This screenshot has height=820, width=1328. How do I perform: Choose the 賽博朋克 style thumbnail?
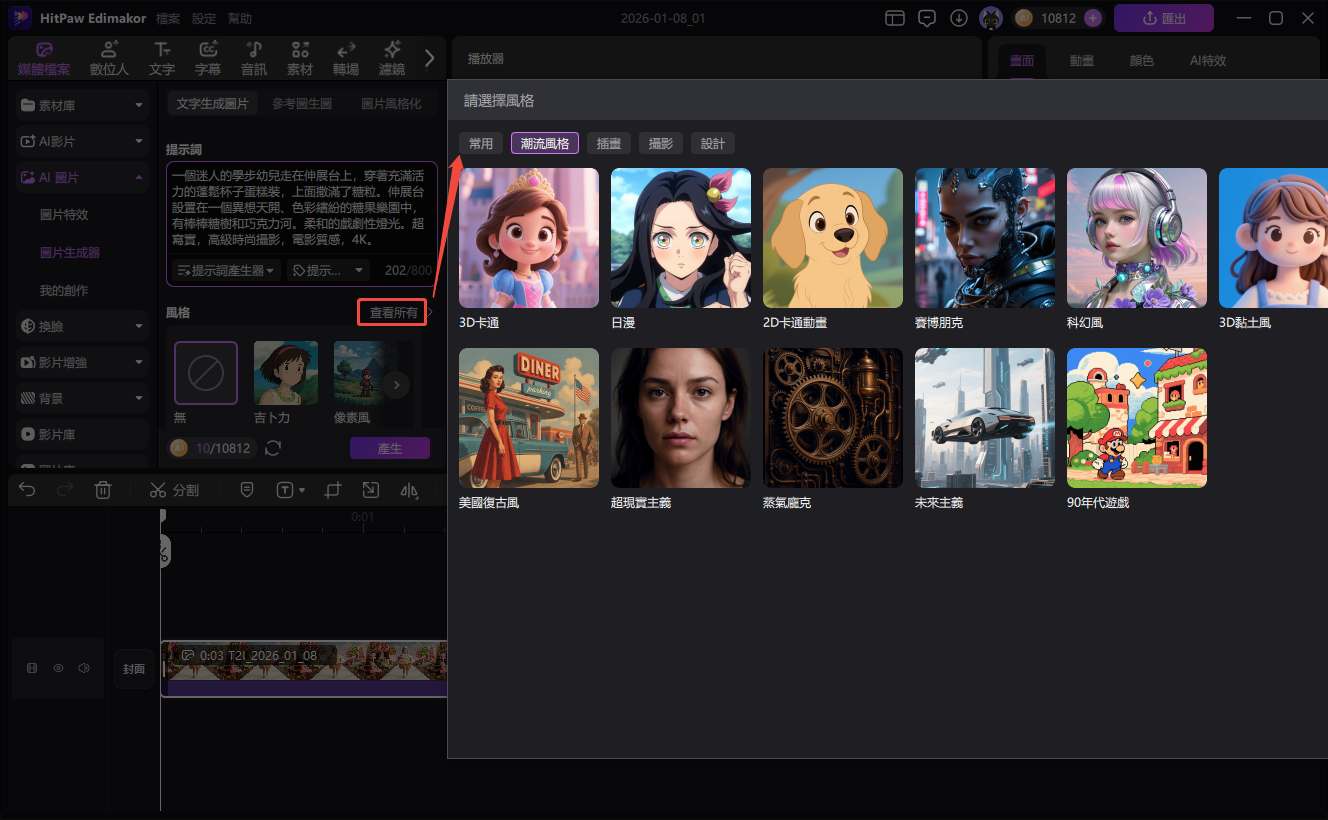pyautogui.click(x=984, y=238)
